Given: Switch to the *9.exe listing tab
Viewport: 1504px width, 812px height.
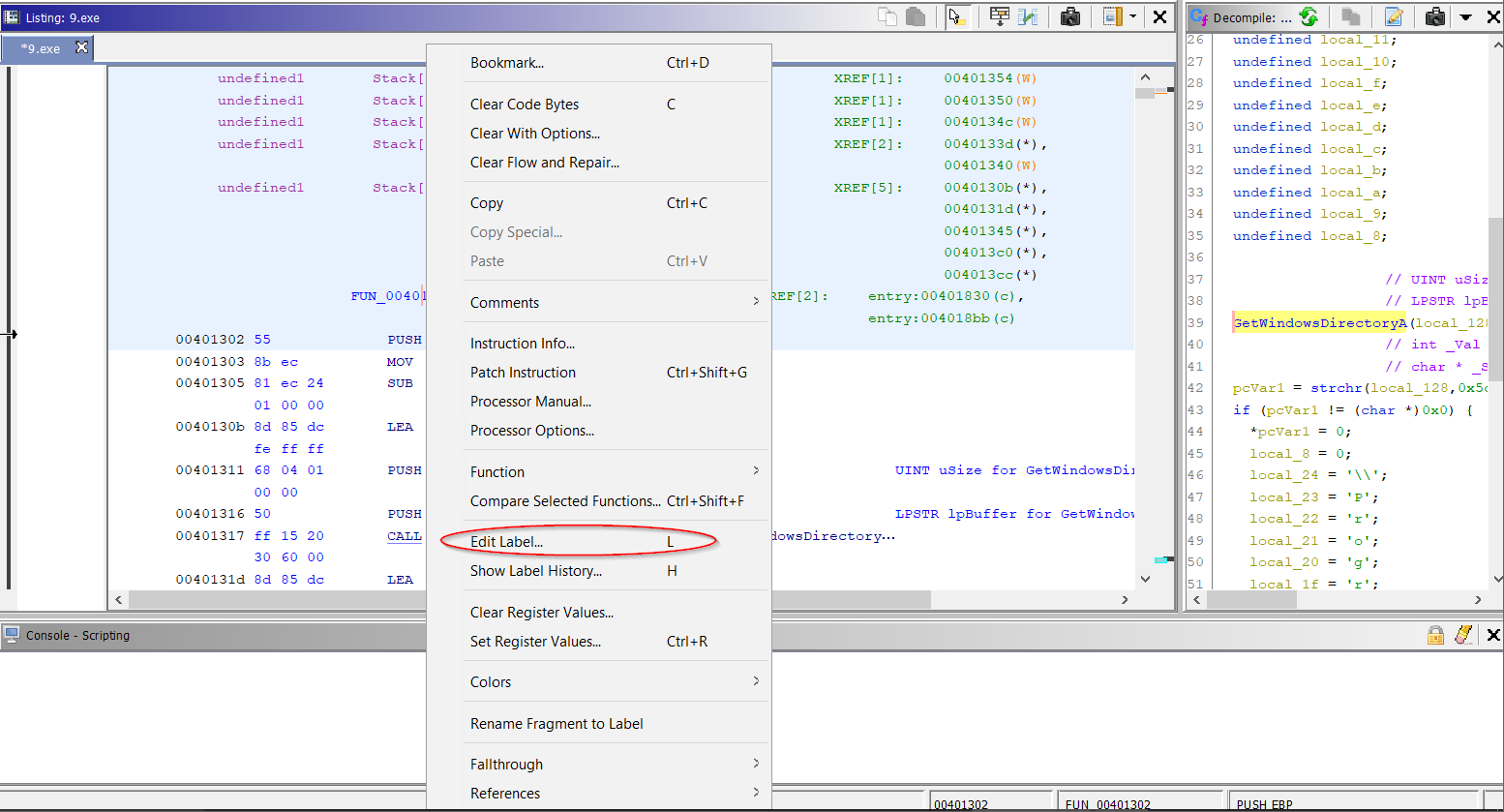Looking at the screenshot, I should (41, 48).
